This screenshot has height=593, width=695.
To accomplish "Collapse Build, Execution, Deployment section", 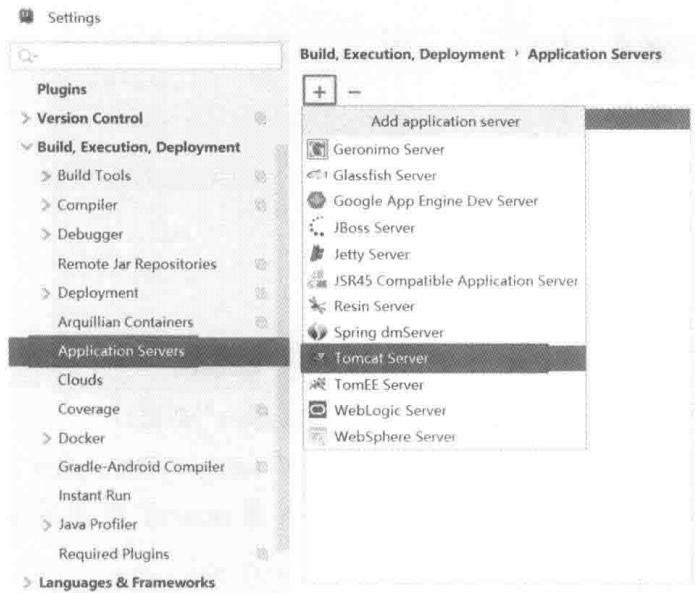I will pos(26,146).
